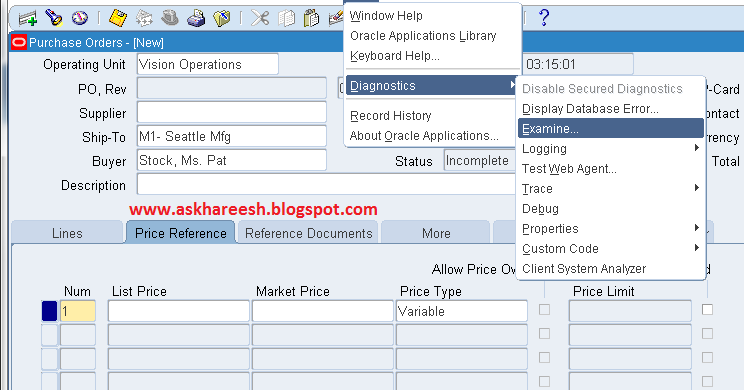744x390 pixels.
Task: Click the Description input field
Action: point(326,184)
